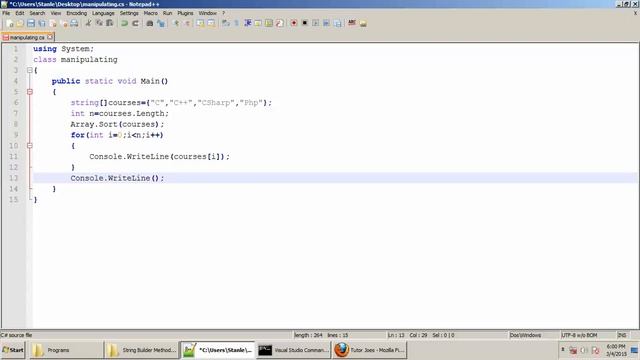
Task: Click the Zoom Out toolbar icon
Action: point(187,23)
